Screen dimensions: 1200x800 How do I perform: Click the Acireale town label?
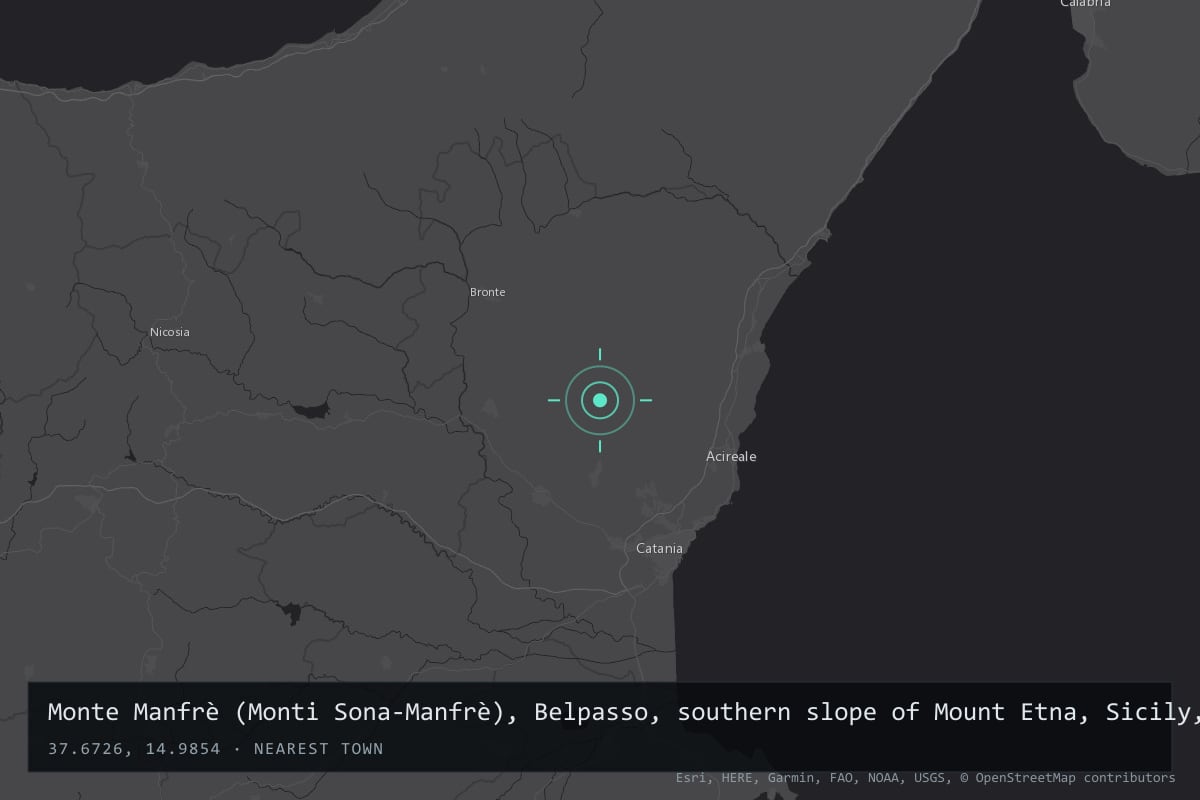(731, 456)
